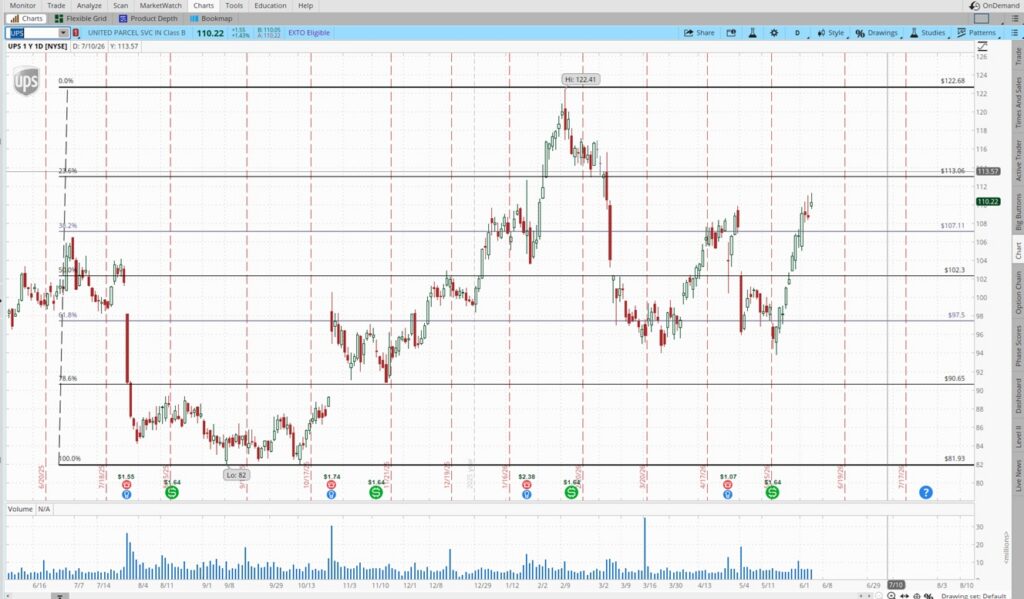Open the OnDemand backtesting mode

pyautogui.click(x=994, y=5)
